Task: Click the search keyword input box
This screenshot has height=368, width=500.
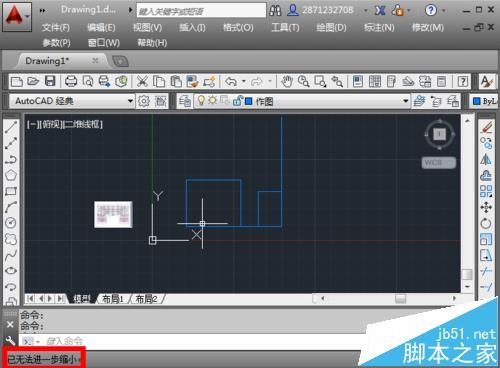Action: coord(201,11)
